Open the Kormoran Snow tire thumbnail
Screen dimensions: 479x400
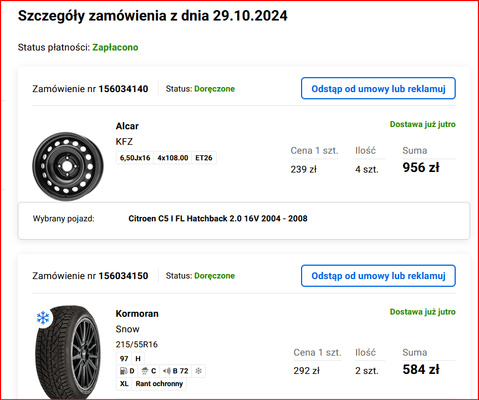pyautogui.click(x=68, y=353)
